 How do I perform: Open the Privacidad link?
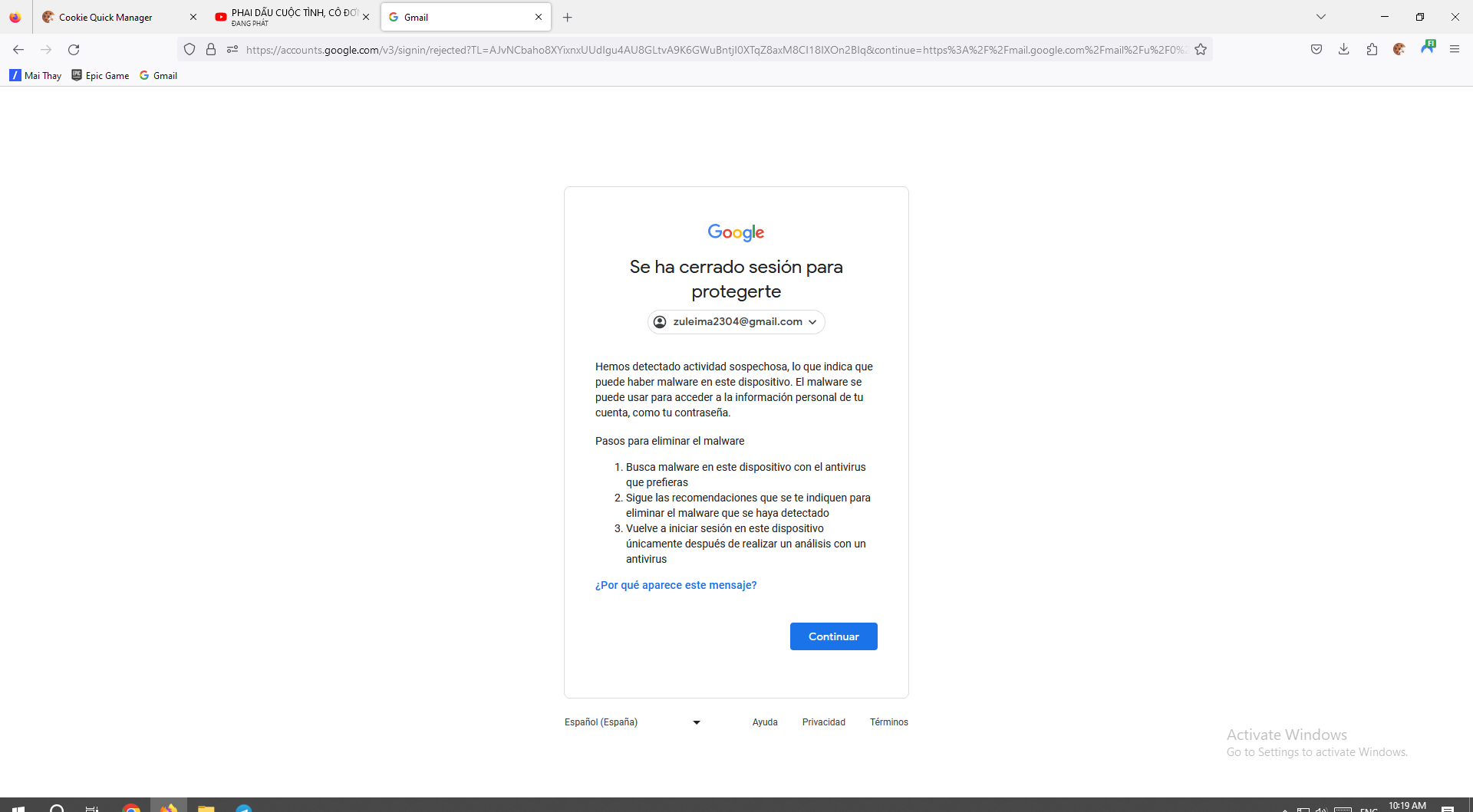pyautogui.click(x=824, y=722)
